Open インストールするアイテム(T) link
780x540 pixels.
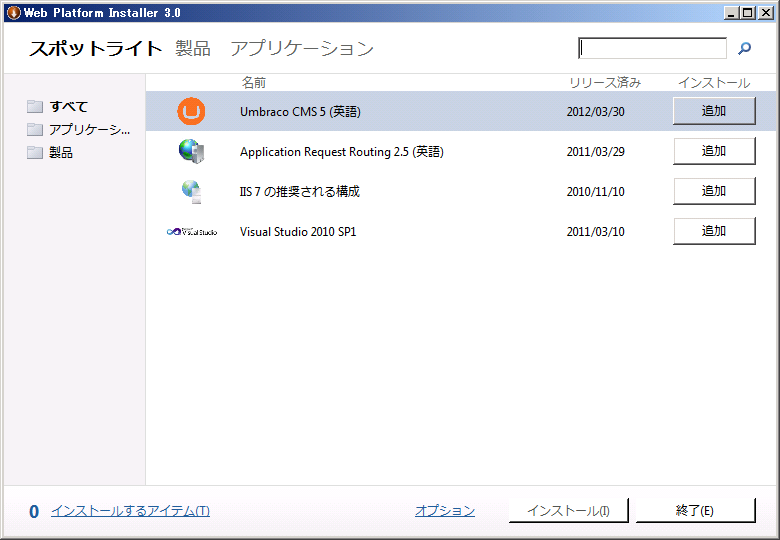coord(130,511)
